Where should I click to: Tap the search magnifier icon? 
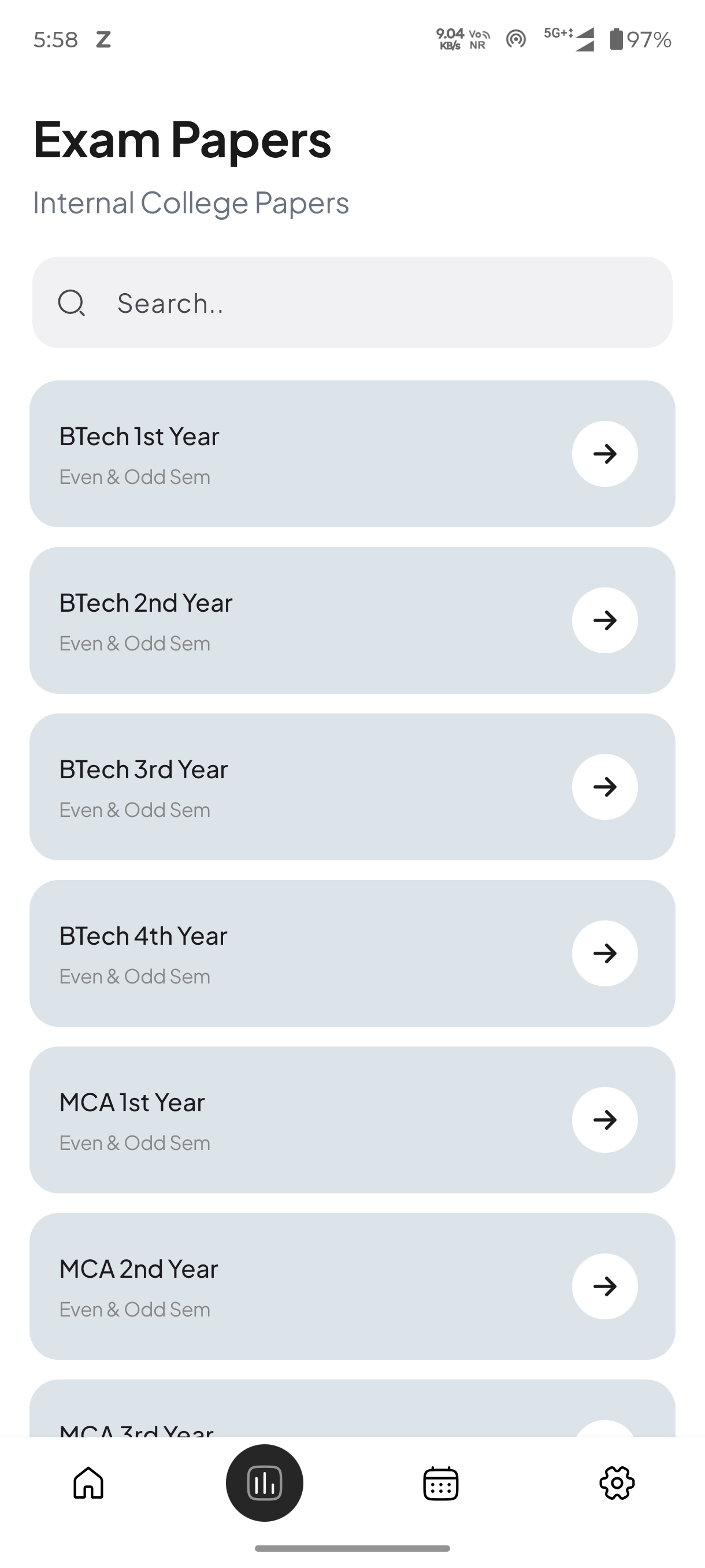[x=71, y=302]
